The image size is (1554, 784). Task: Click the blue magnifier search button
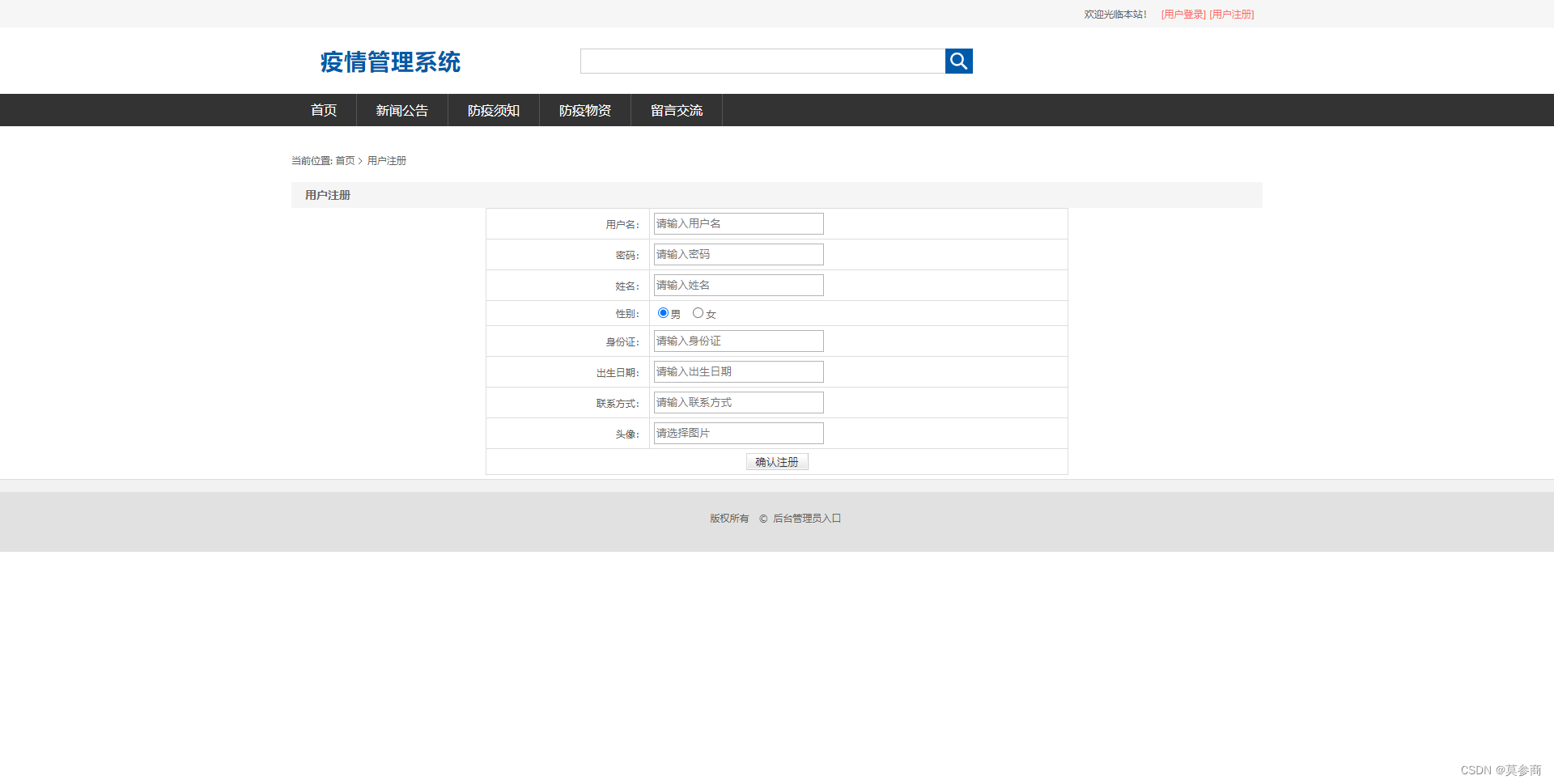[x=958, y=61]
